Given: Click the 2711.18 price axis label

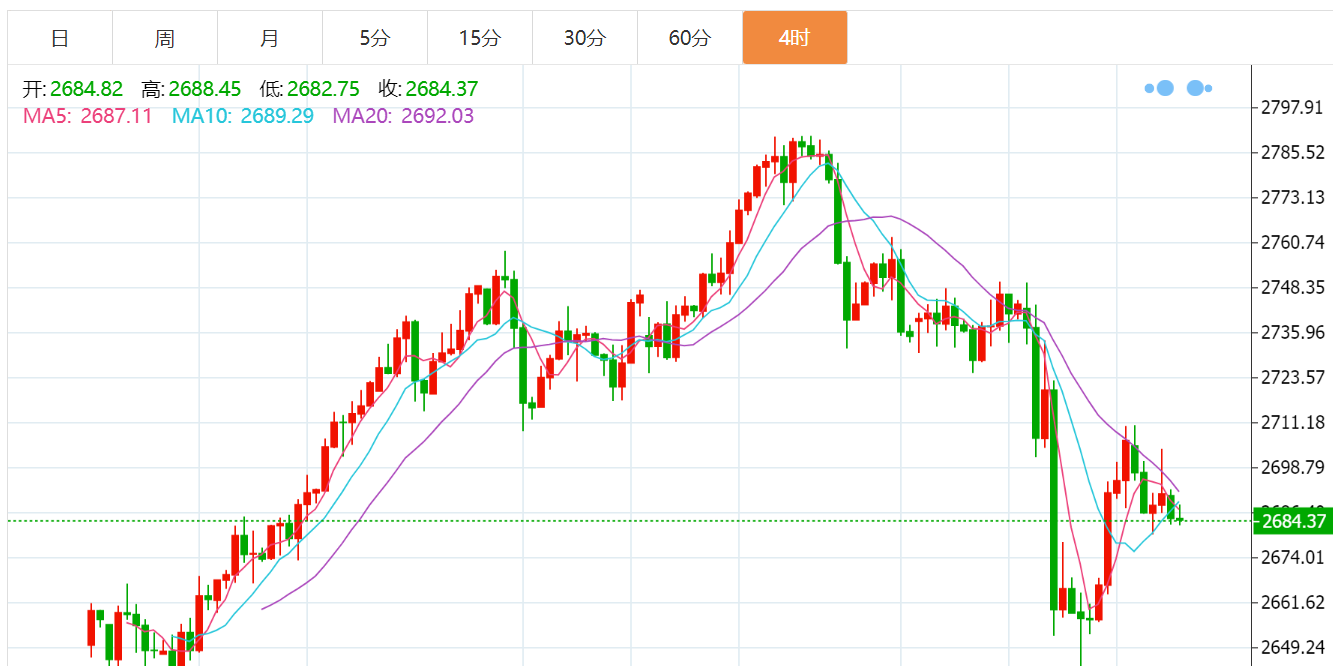Looking at the screenshot, I should (x=1295, y=422).
